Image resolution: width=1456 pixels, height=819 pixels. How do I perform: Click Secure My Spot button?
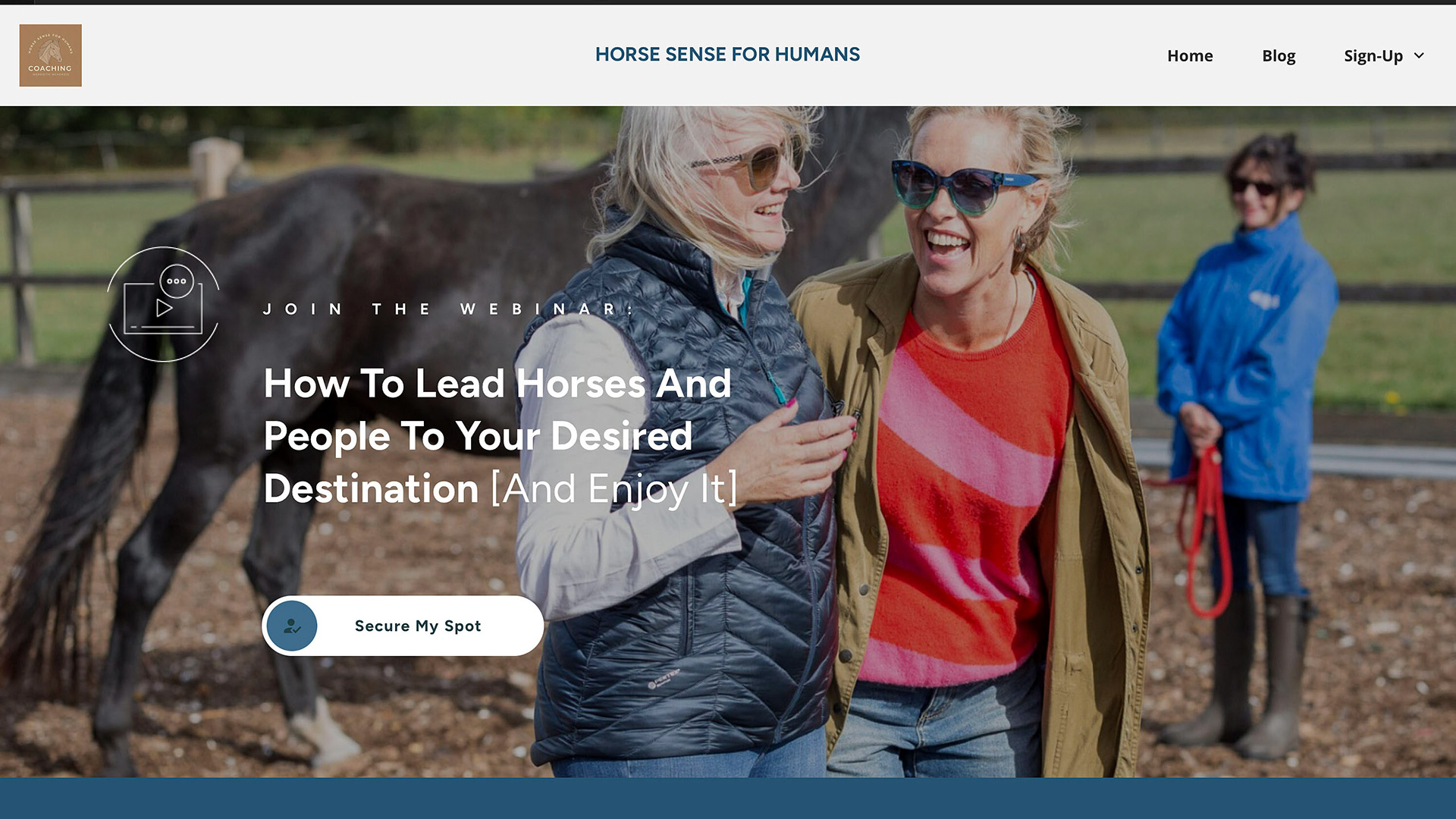[x=403, y=626]
